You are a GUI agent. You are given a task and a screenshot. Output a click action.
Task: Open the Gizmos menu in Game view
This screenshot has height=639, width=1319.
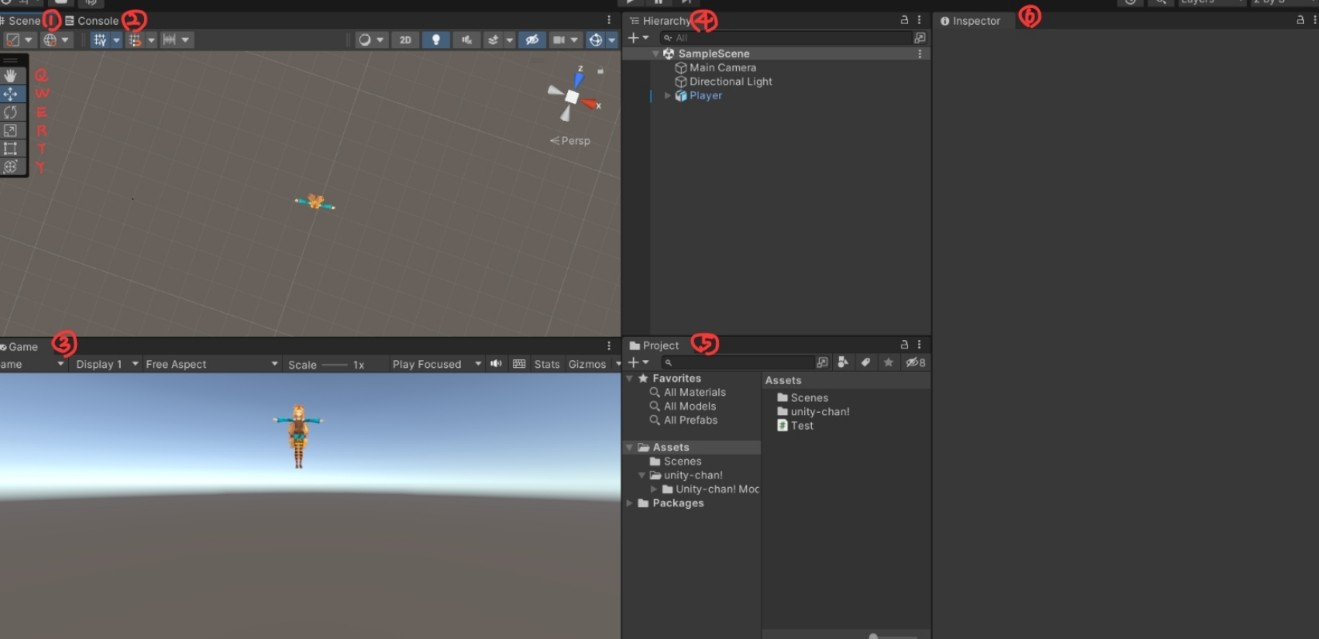[x=588, y=364]
